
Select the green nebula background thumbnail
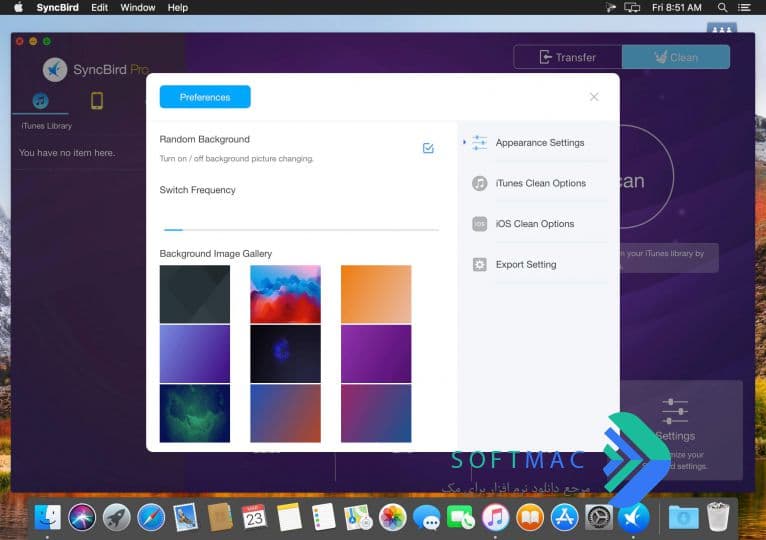(194, 413)
